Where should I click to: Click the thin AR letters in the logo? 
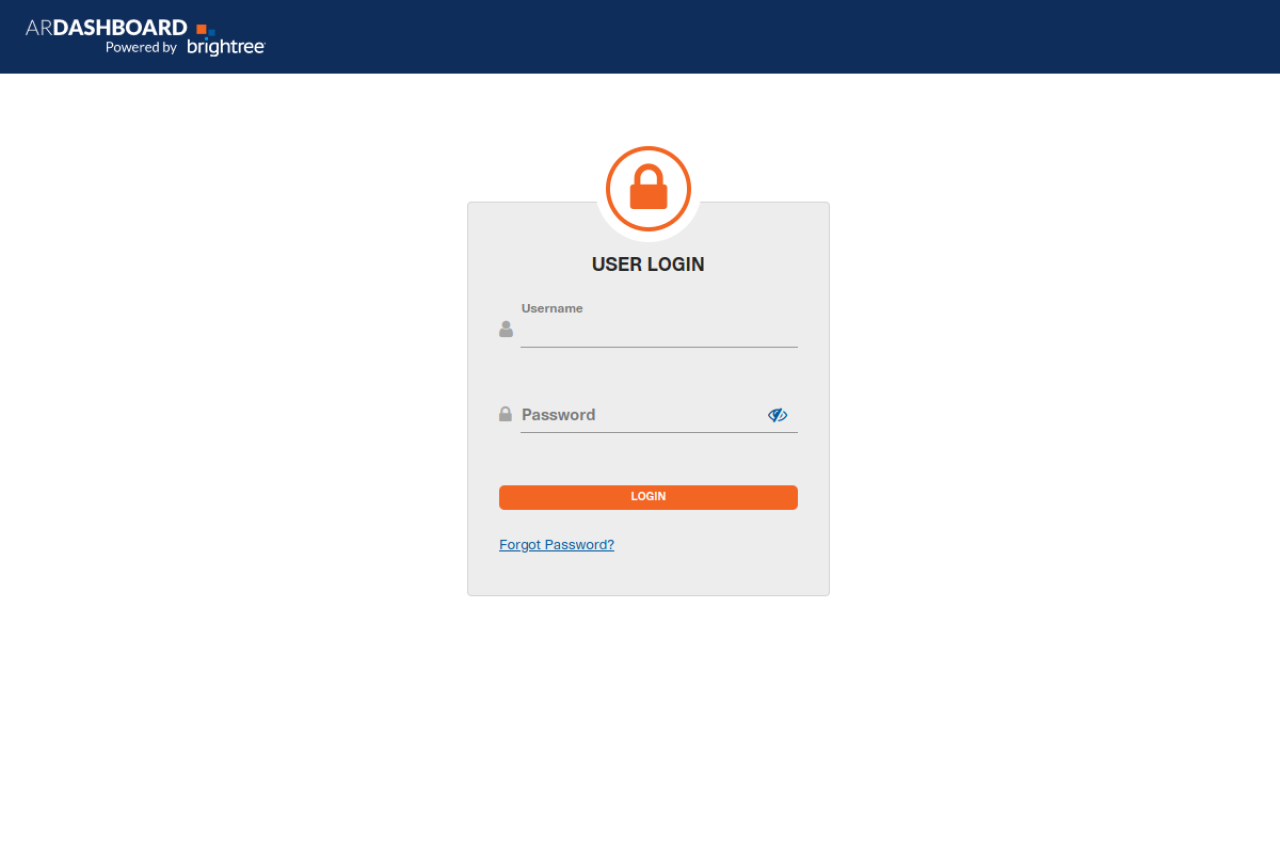(x=38, y=28)
